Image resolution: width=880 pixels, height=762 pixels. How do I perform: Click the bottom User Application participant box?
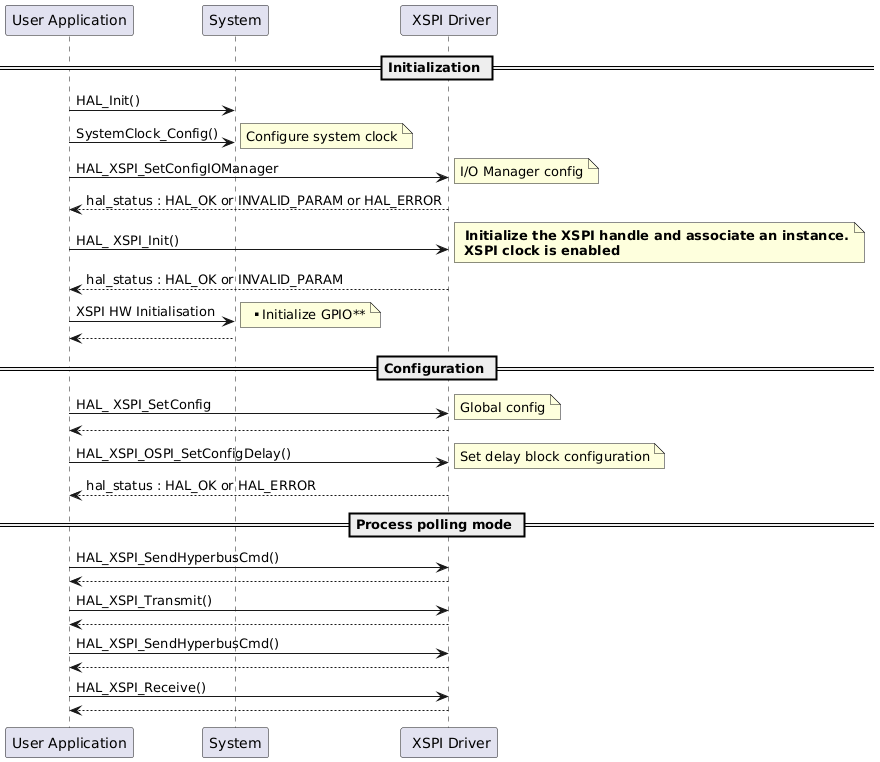click(68, 743)
